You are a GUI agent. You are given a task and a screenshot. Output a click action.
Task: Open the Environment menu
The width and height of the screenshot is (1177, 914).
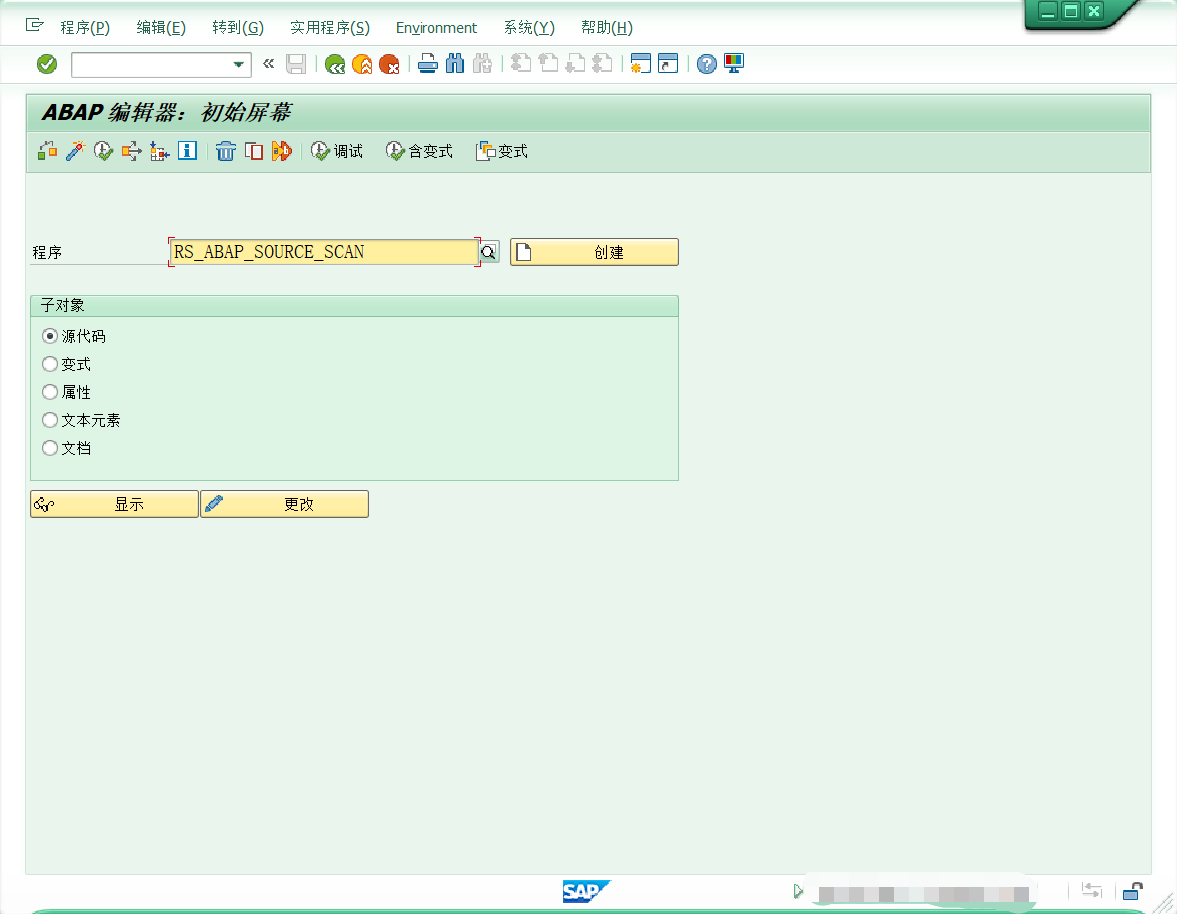436,27
